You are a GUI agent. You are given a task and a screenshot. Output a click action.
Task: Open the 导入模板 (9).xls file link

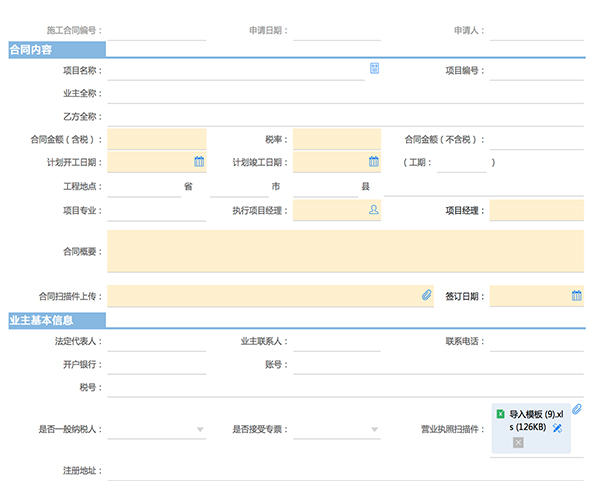coord(536,421)
